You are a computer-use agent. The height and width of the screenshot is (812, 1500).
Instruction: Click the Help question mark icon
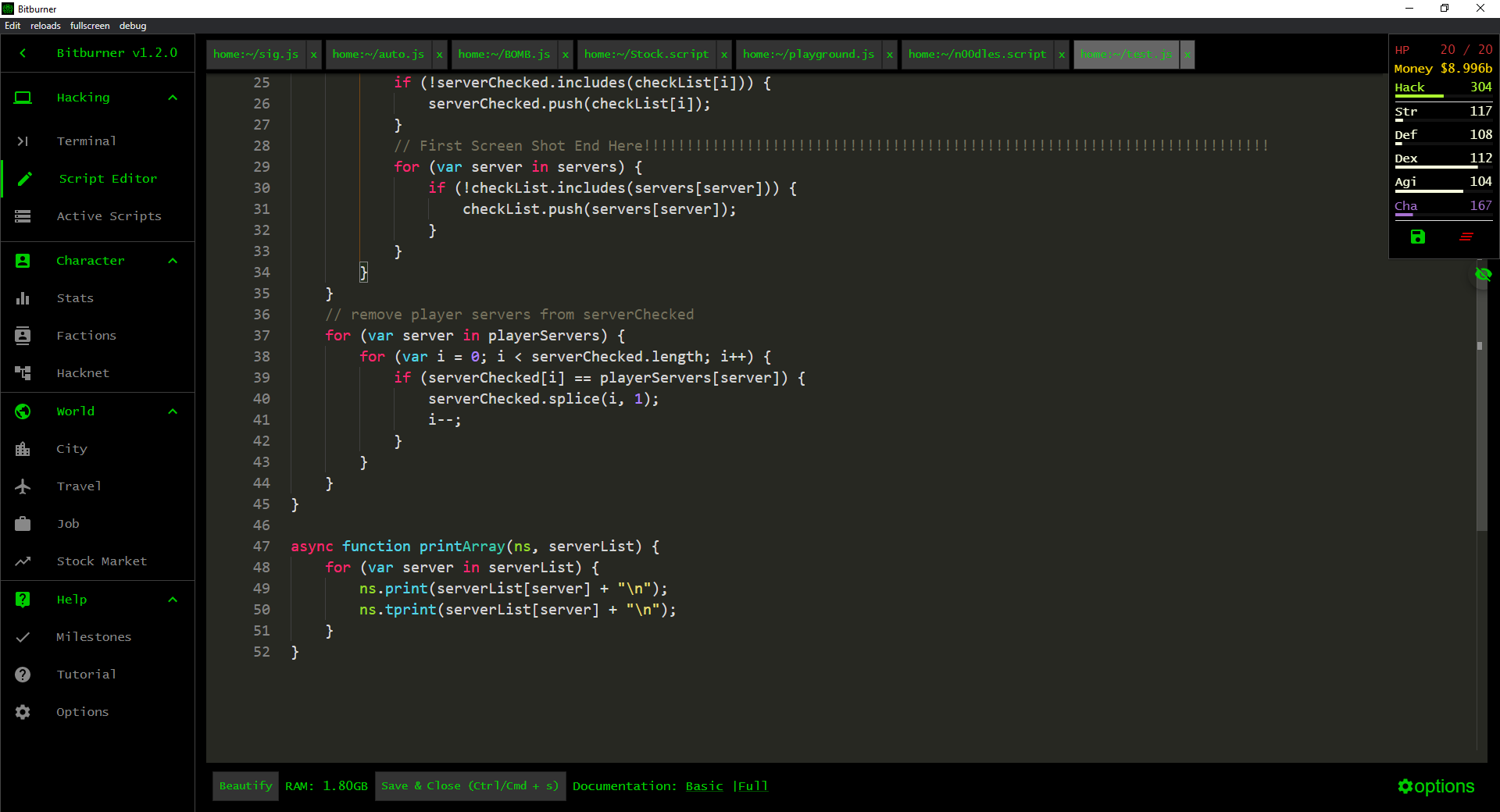(x=23, y=600)
